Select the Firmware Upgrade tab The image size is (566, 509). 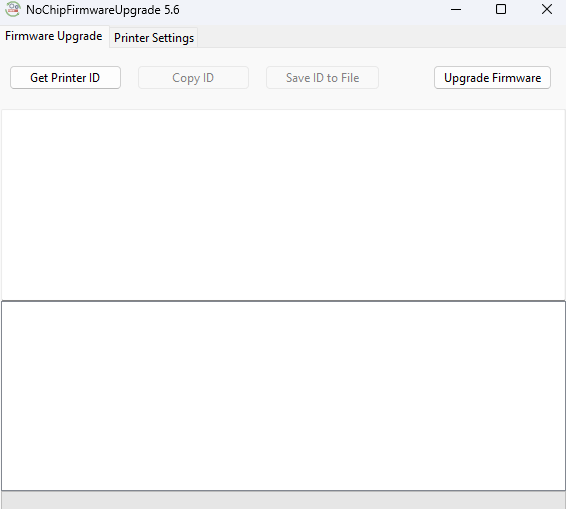point(54,36)
